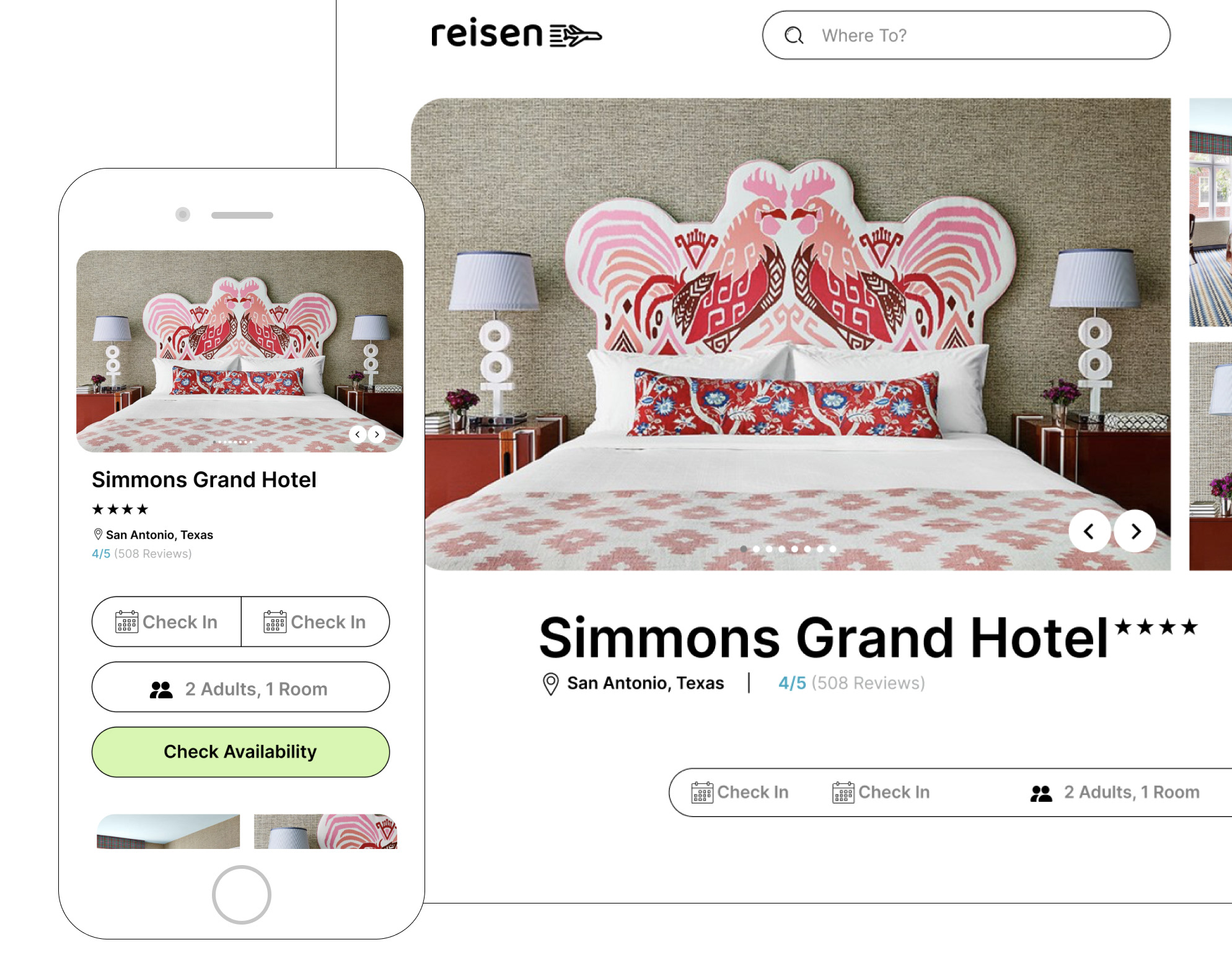The height and width of the screenshot is (963, 1232).
Task: Show next image on phone mockup carousel
Action: point(377,434)
